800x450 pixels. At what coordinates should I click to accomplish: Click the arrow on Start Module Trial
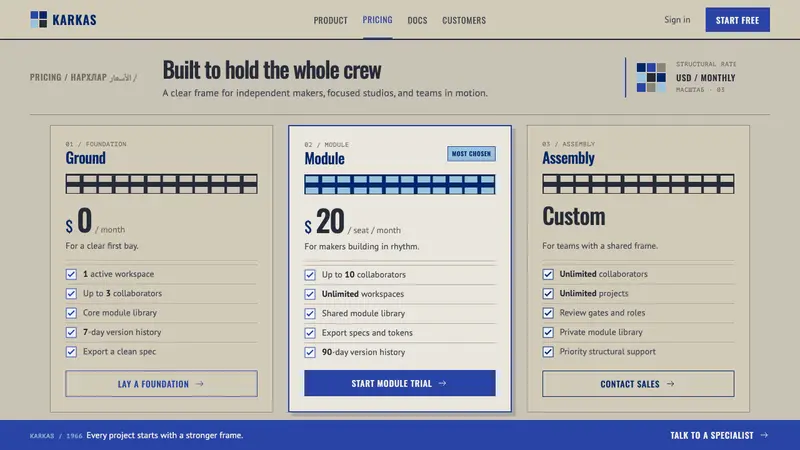[x=442, y=383]
